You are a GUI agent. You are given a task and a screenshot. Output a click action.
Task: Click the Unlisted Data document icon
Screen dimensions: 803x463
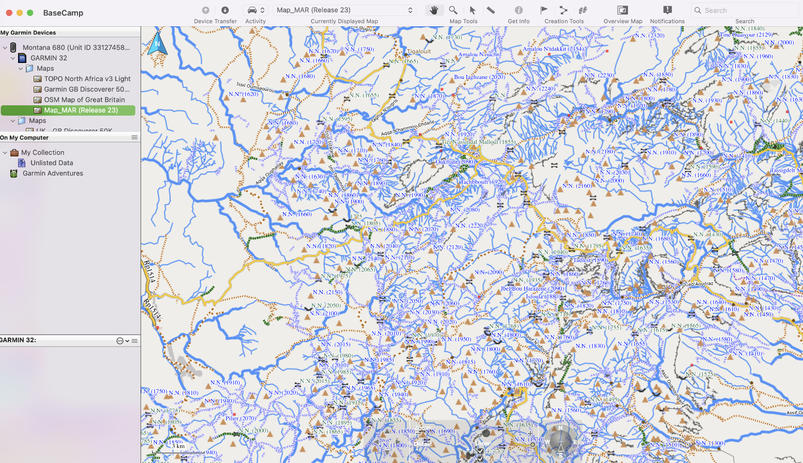coord(22,163)
